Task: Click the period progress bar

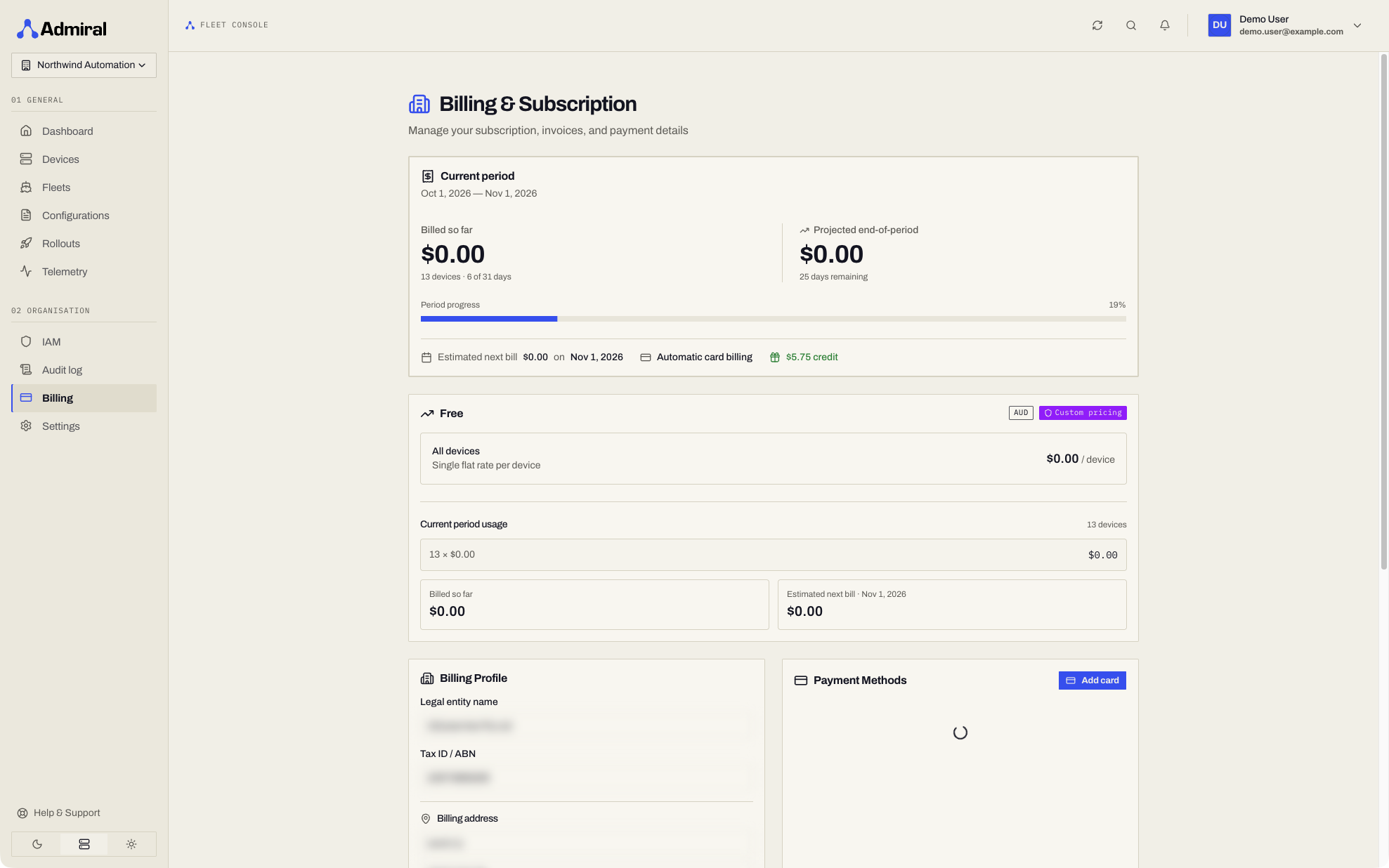Action: point(773,319)
